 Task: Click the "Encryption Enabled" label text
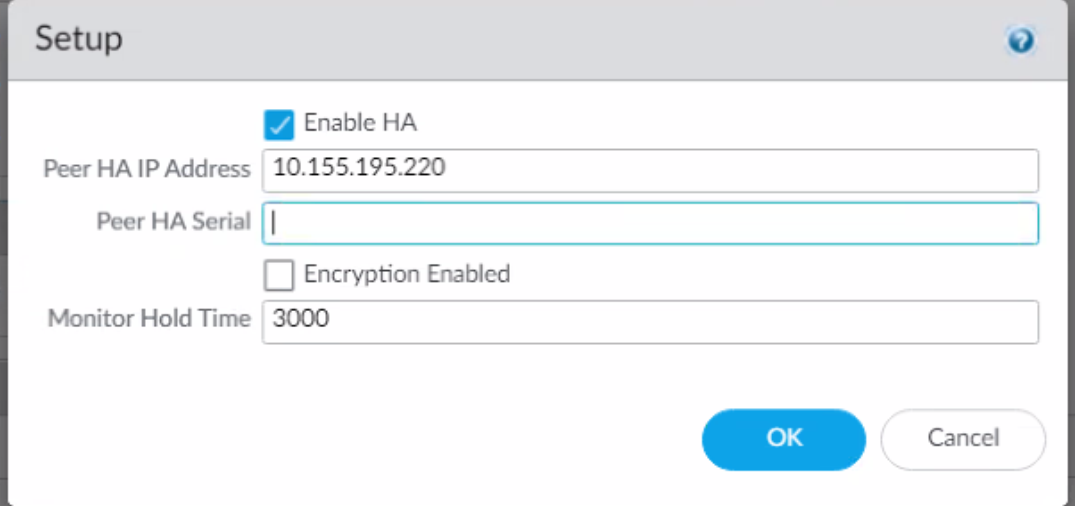coord(407,273)
